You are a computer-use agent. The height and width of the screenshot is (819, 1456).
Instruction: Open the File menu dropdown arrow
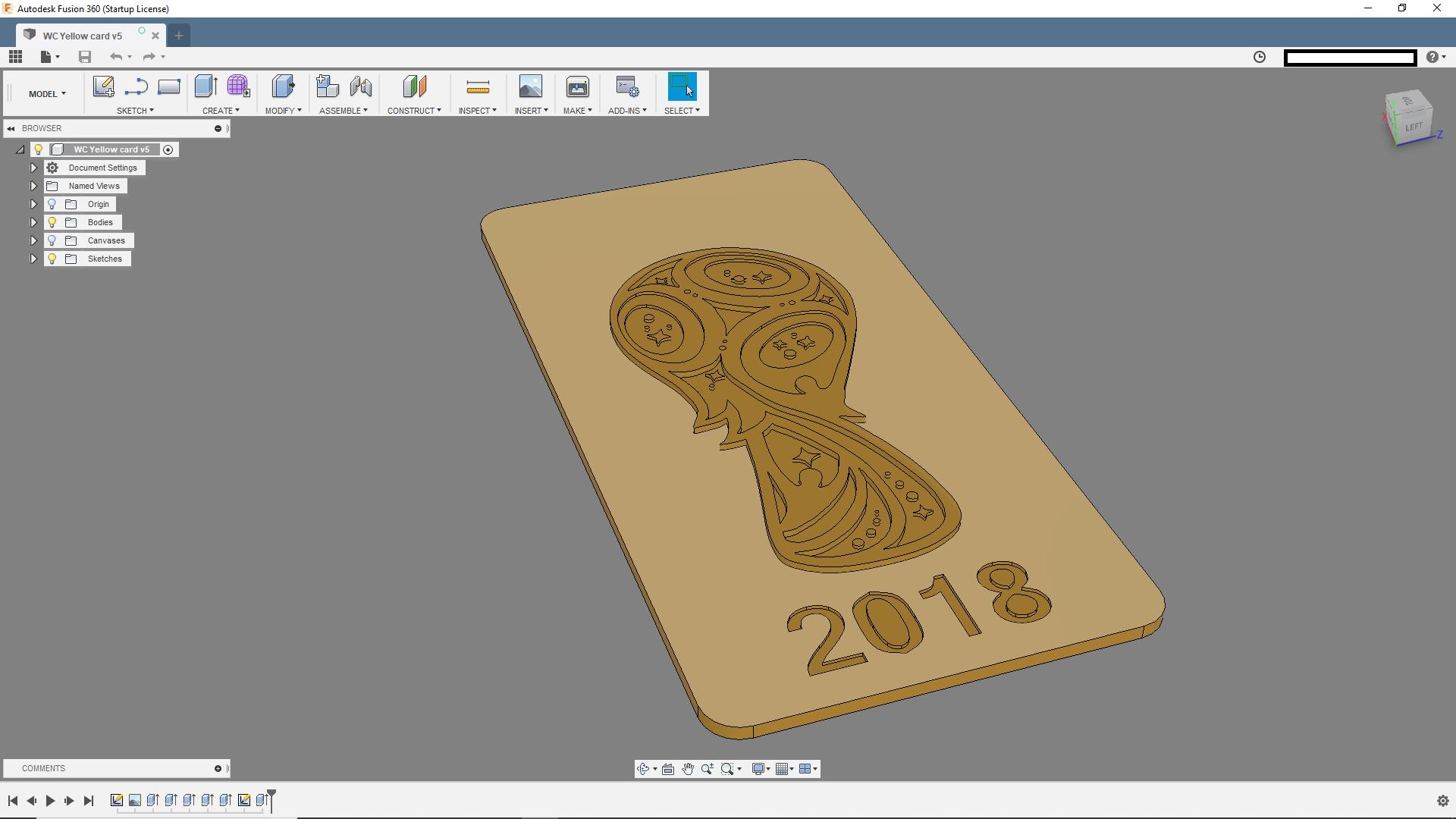[x=58, y=57]
